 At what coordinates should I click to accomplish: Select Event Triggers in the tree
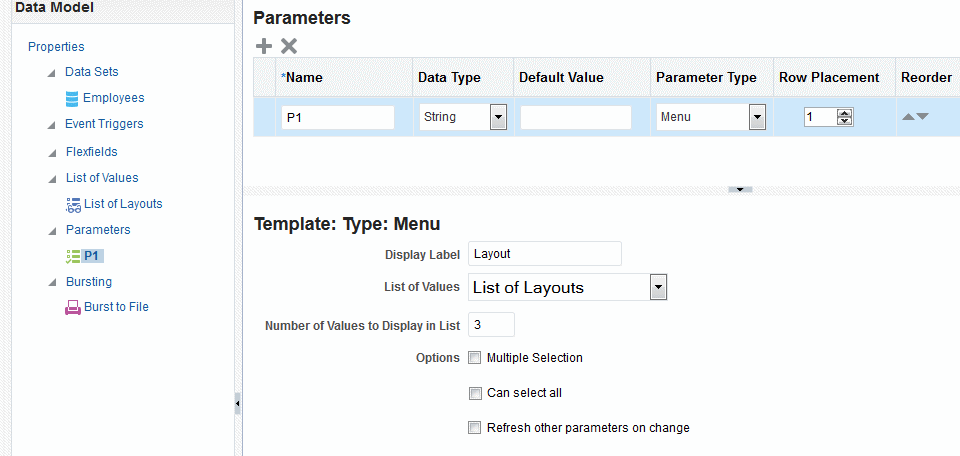tap(104, 124)
